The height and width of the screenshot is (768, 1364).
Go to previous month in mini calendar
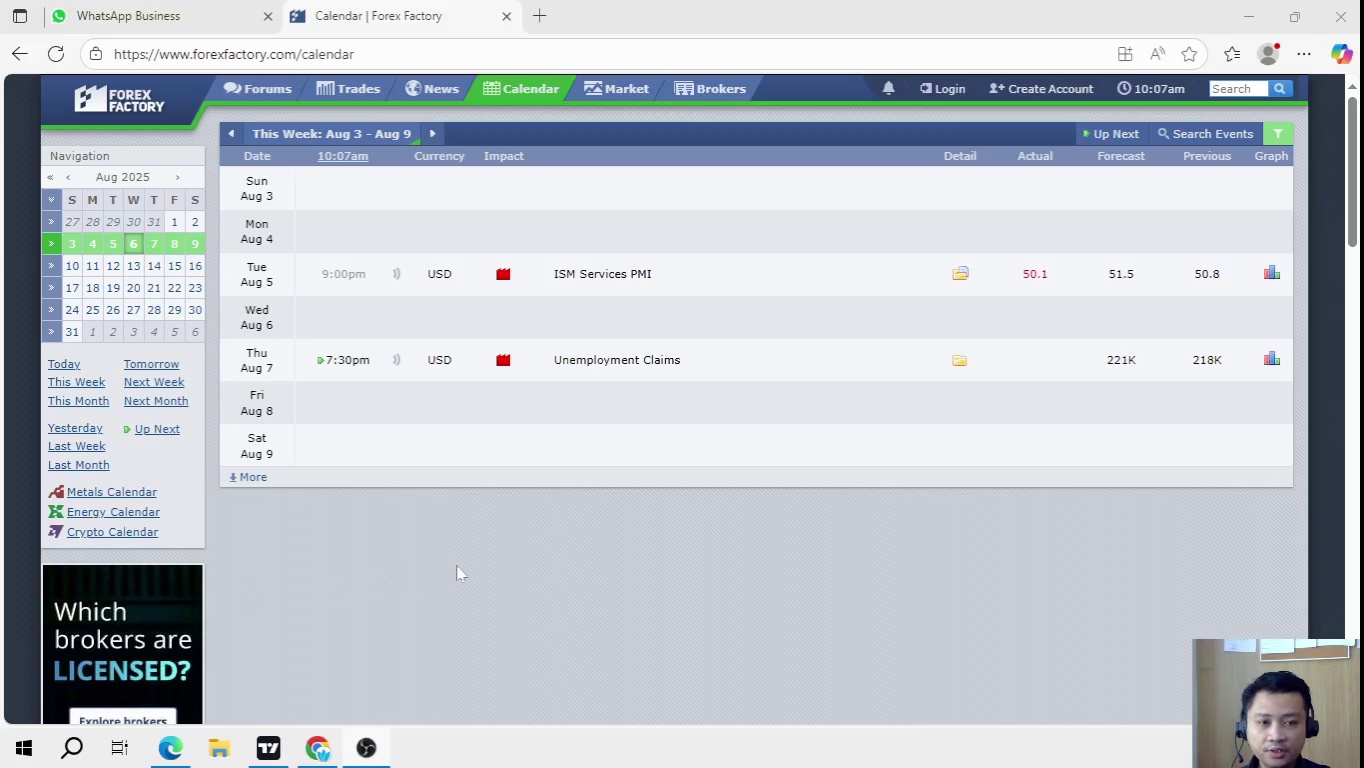click(68, 177)
